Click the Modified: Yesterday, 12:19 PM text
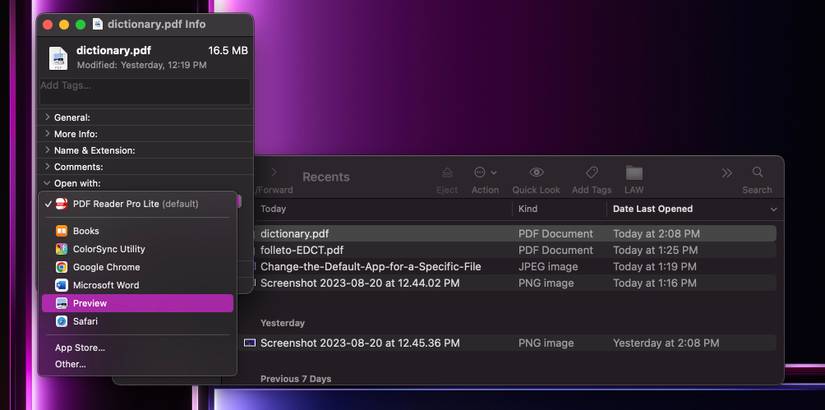 tap(142, 65)
